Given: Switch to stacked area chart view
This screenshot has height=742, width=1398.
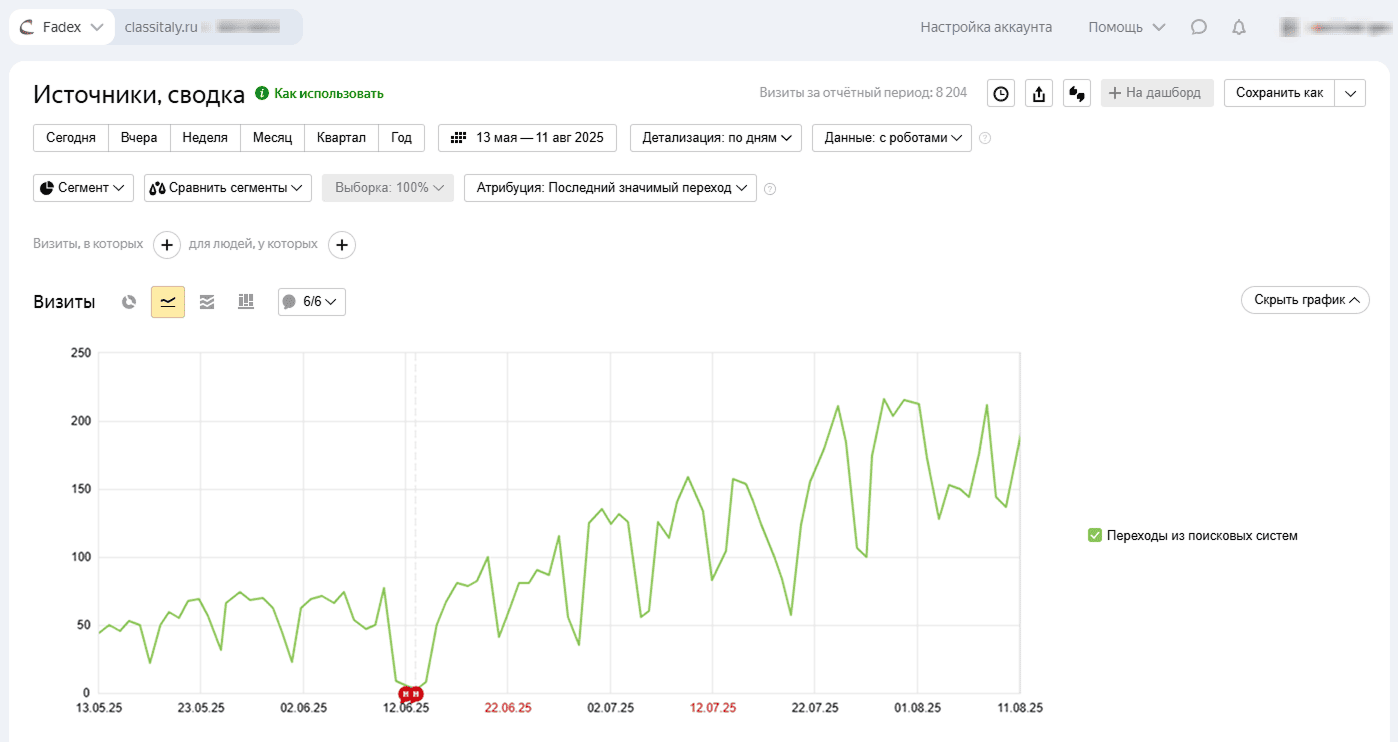Looking at the screenshot, I should tap(207, 301).
